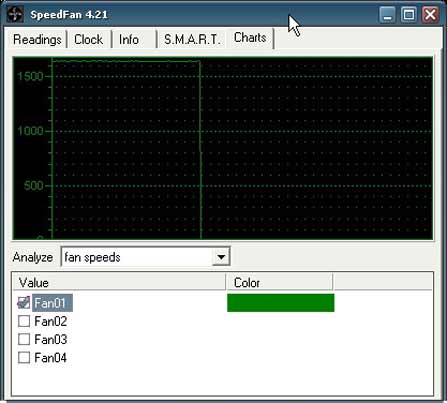Viewport: 447px width, 403px height.
Task: Close the SpeedFan window
Action: tap(430, 15)
